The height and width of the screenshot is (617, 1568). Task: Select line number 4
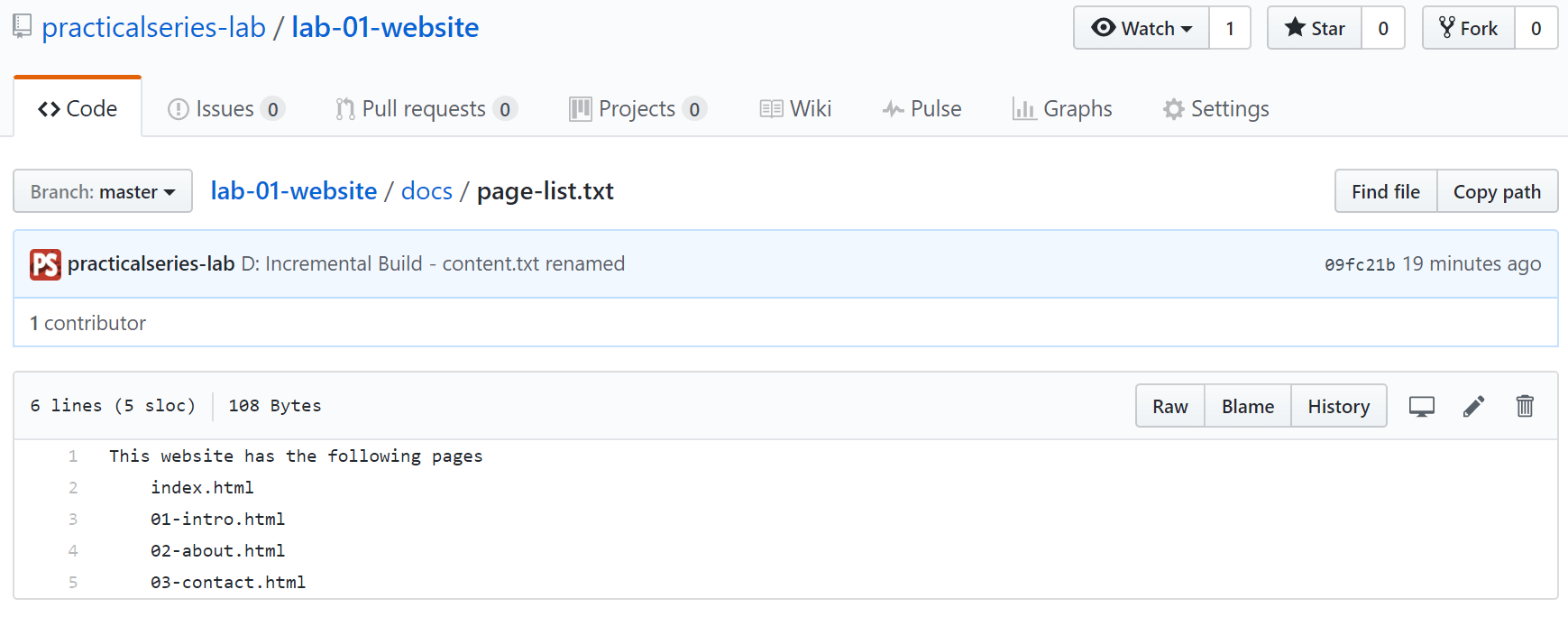73,551
